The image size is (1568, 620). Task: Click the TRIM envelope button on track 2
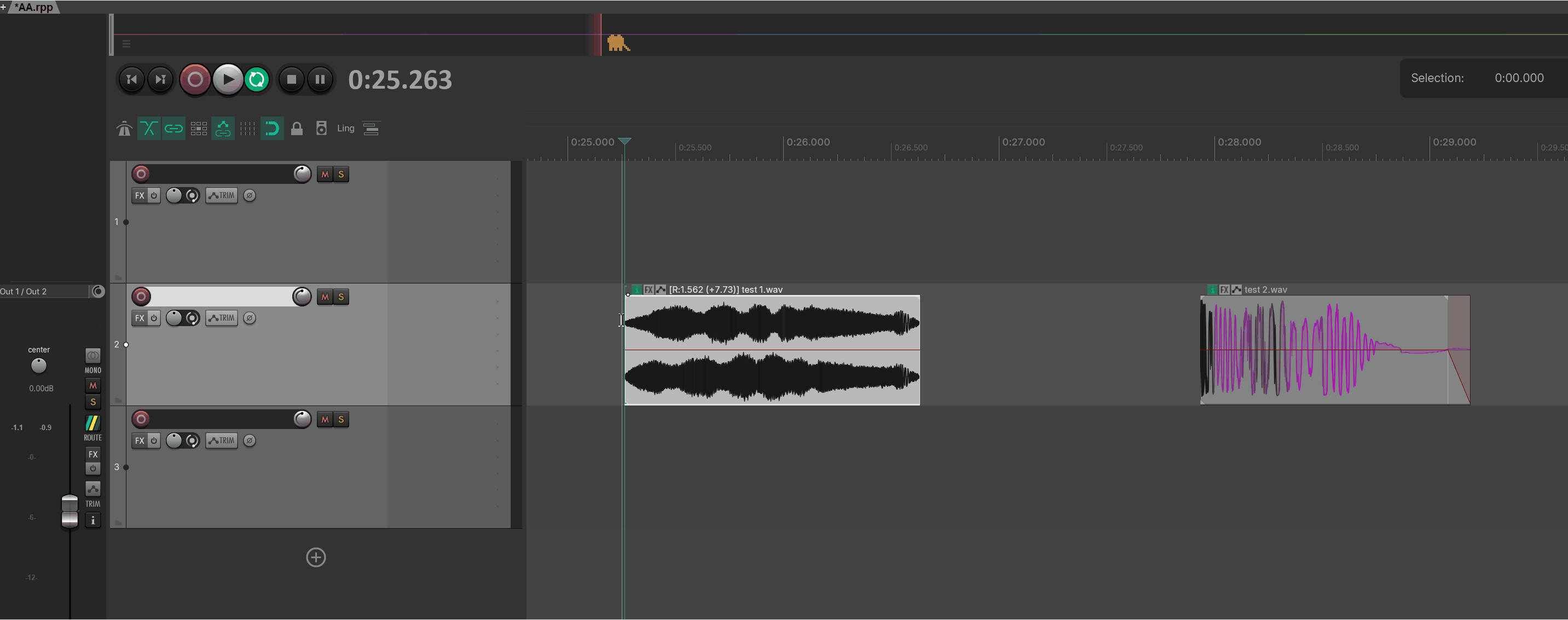(x=222, y=318)
